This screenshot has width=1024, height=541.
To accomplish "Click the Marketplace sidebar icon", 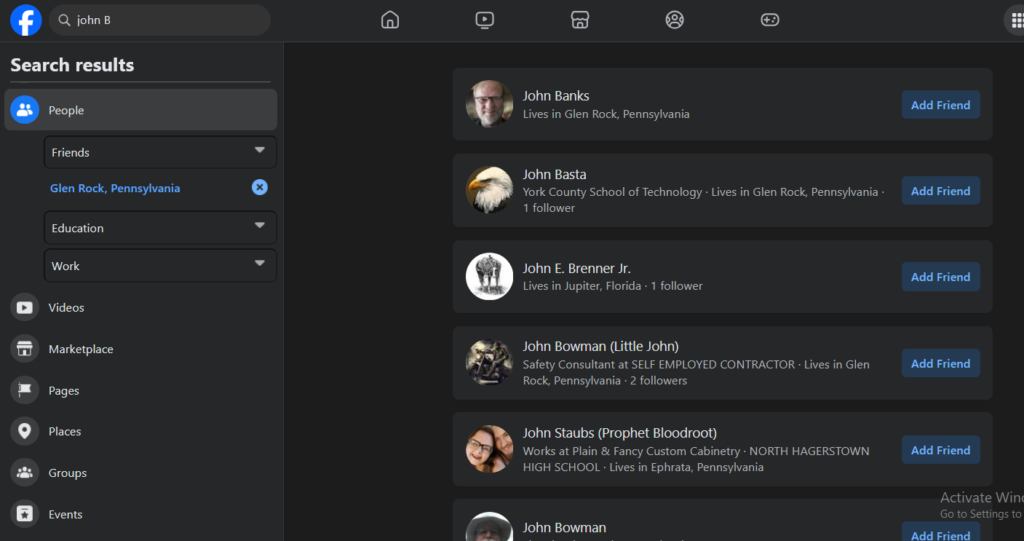I will (25, 349).
